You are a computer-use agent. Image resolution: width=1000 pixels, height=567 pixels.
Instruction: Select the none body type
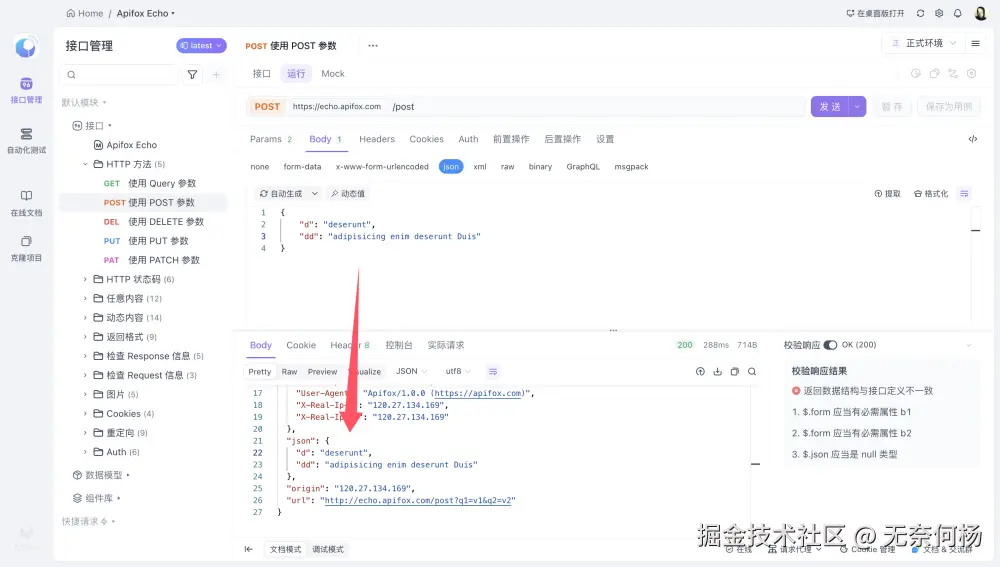click(260, 166)
